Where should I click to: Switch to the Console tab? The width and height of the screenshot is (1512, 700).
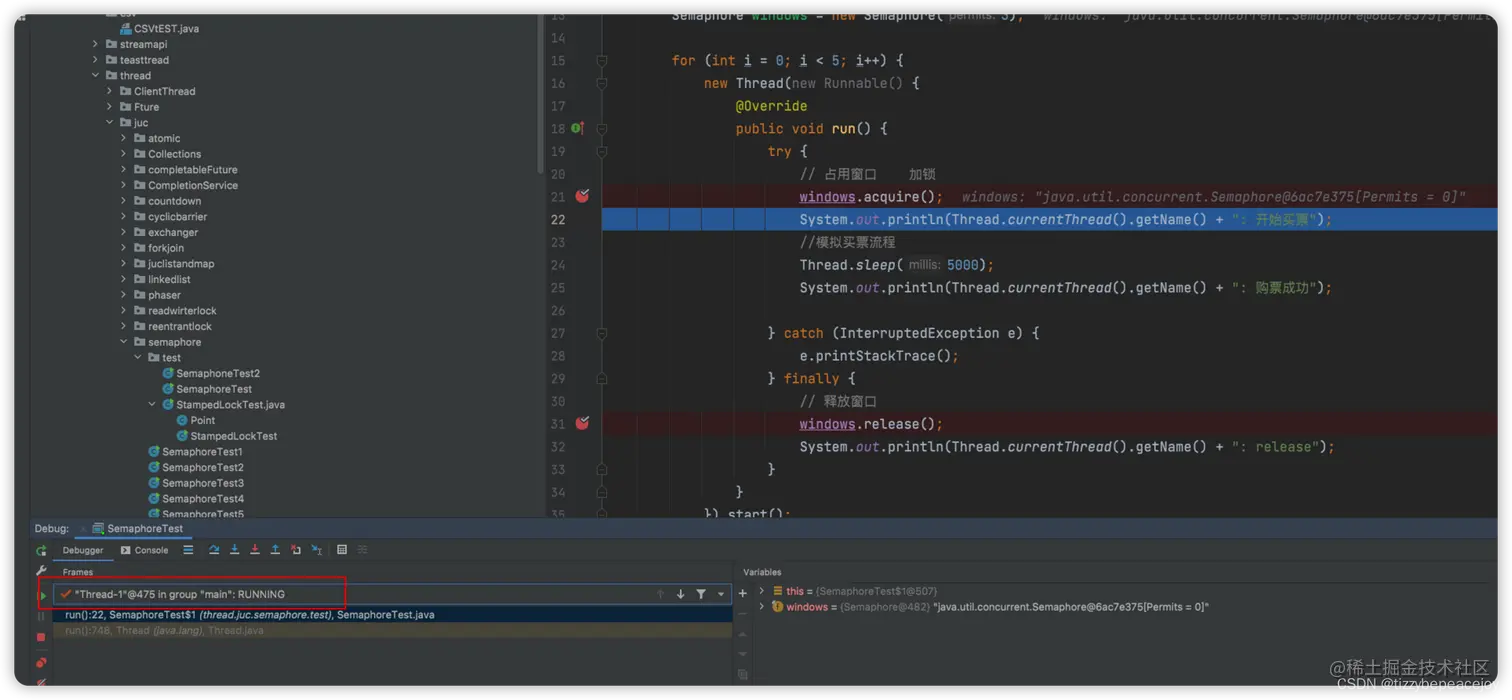[145, 550]
